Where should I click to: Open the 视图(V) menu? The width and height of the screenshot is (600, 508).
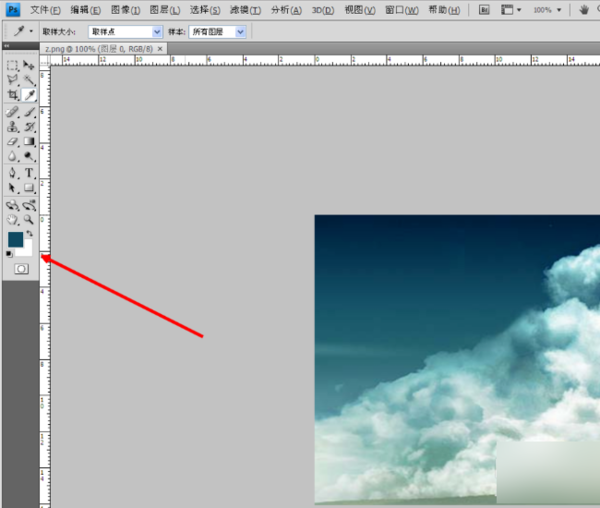(x=360, y=10)
